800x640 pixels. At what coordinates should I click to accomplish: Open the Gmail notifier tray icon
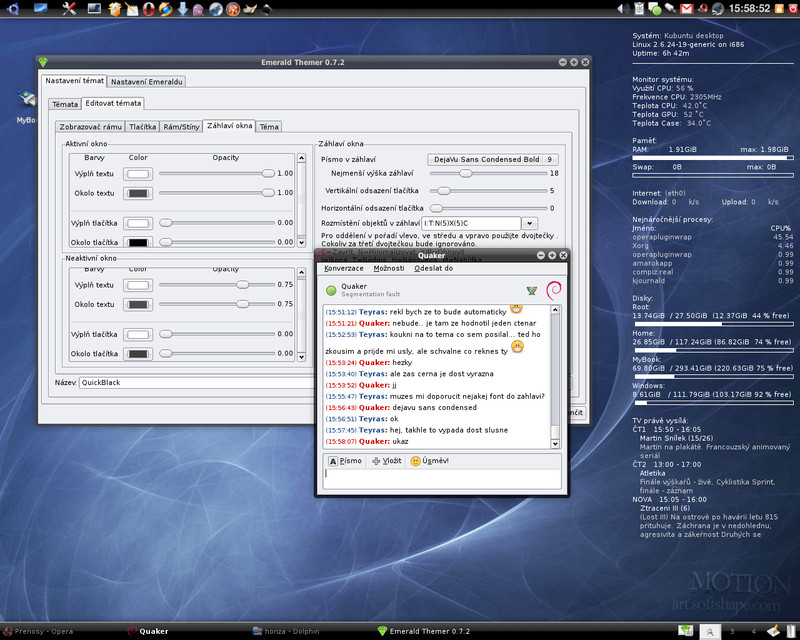point(687,8)
